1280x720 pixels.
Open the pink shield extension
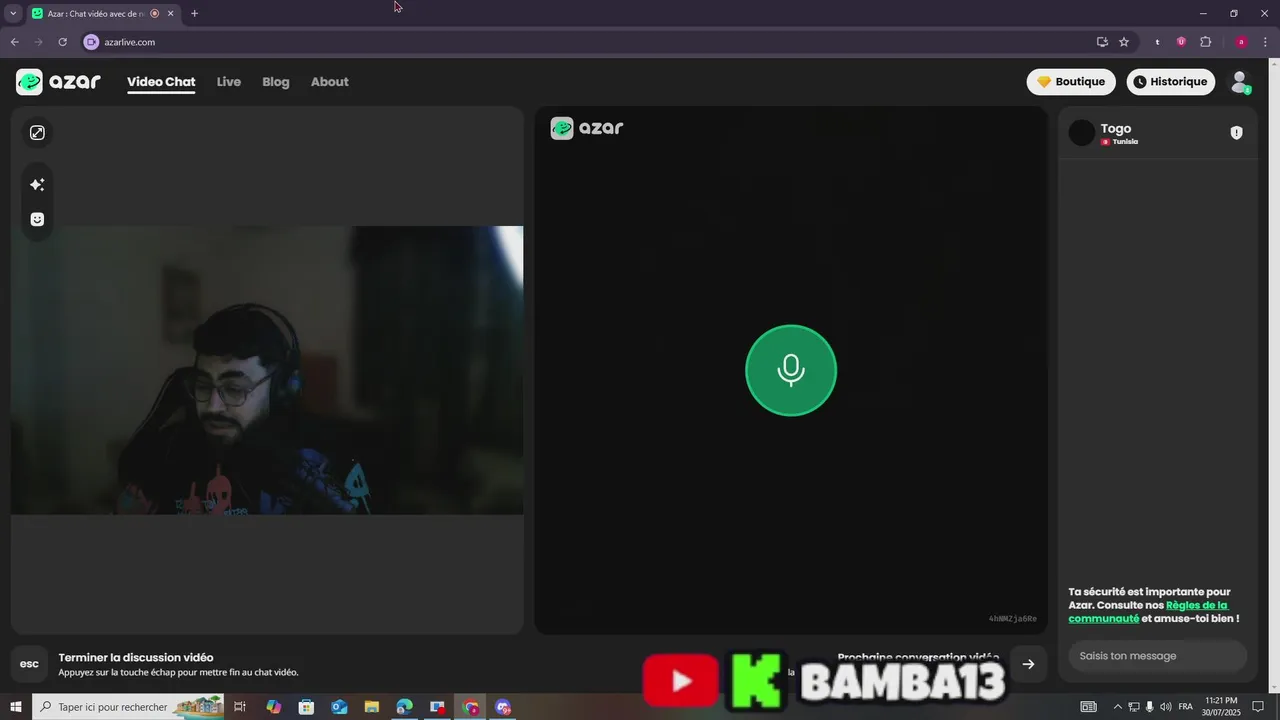pos(1181,42)
